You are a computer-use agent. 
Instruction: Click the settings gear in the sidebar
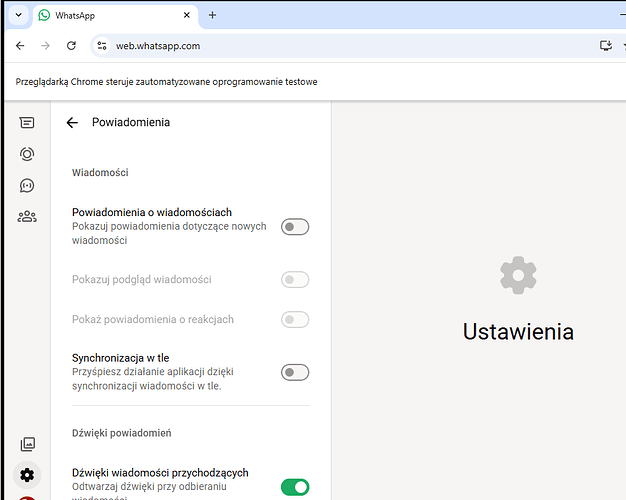[27, 474]
